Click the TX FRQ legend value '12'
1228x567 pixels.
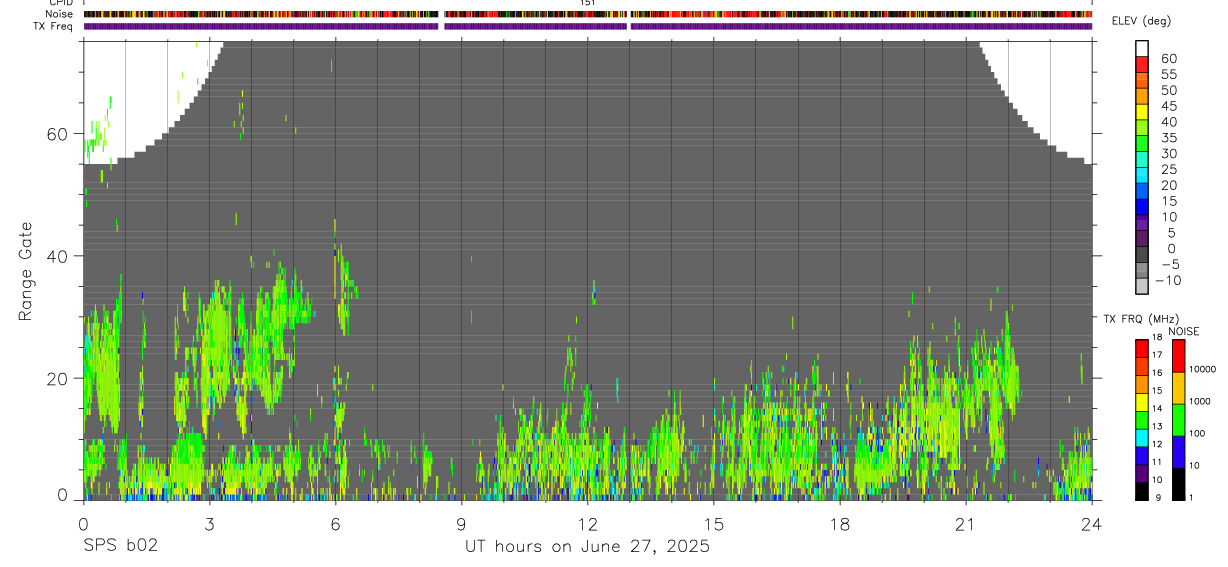tap(1156, 444)
